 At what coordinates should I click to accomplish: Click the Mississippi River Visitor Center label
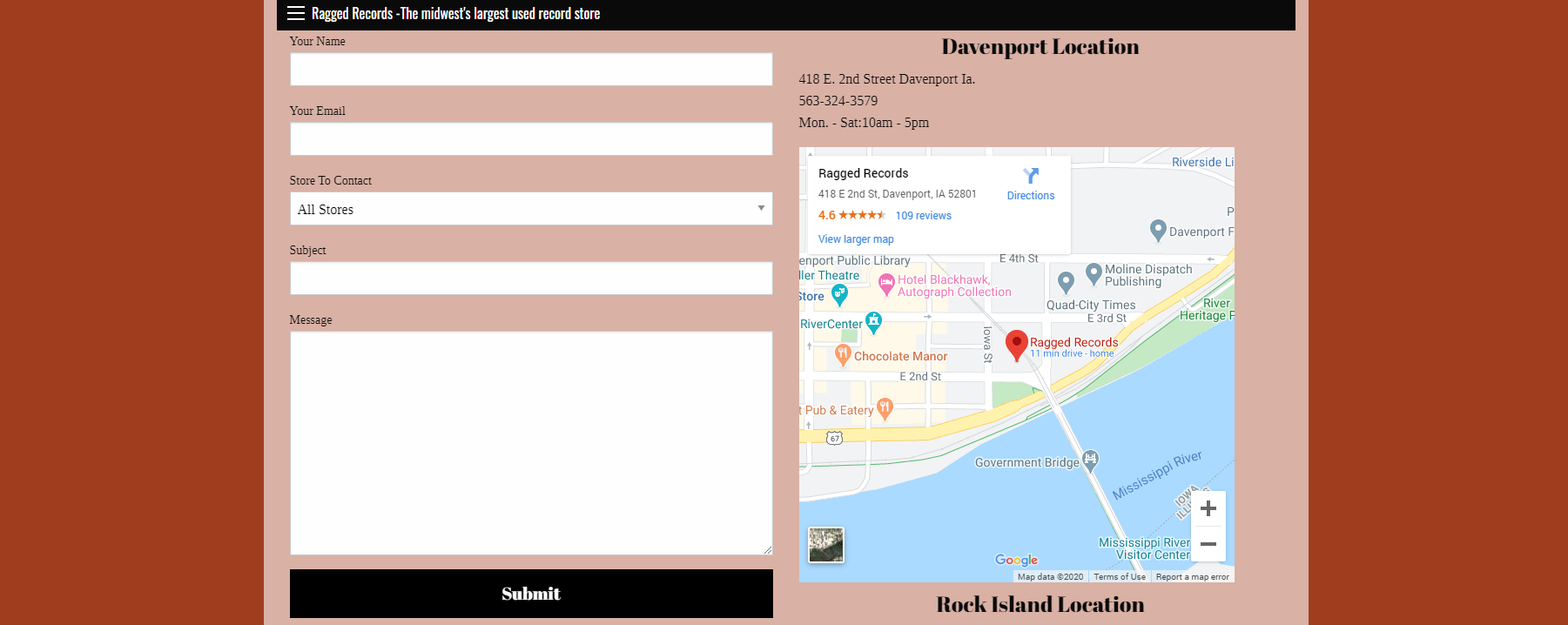[x=1144, y=548]
